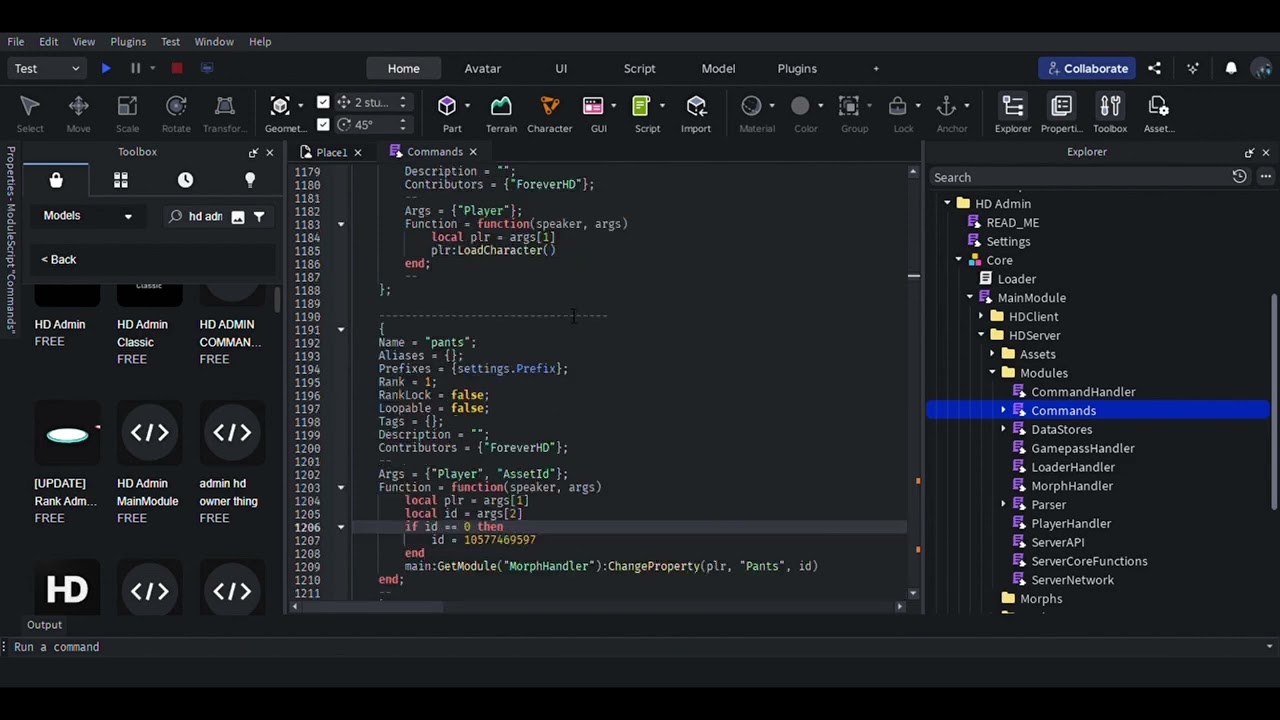Click the Group tool
This screenshot has height=720, width=1280.
coord(849,106)
